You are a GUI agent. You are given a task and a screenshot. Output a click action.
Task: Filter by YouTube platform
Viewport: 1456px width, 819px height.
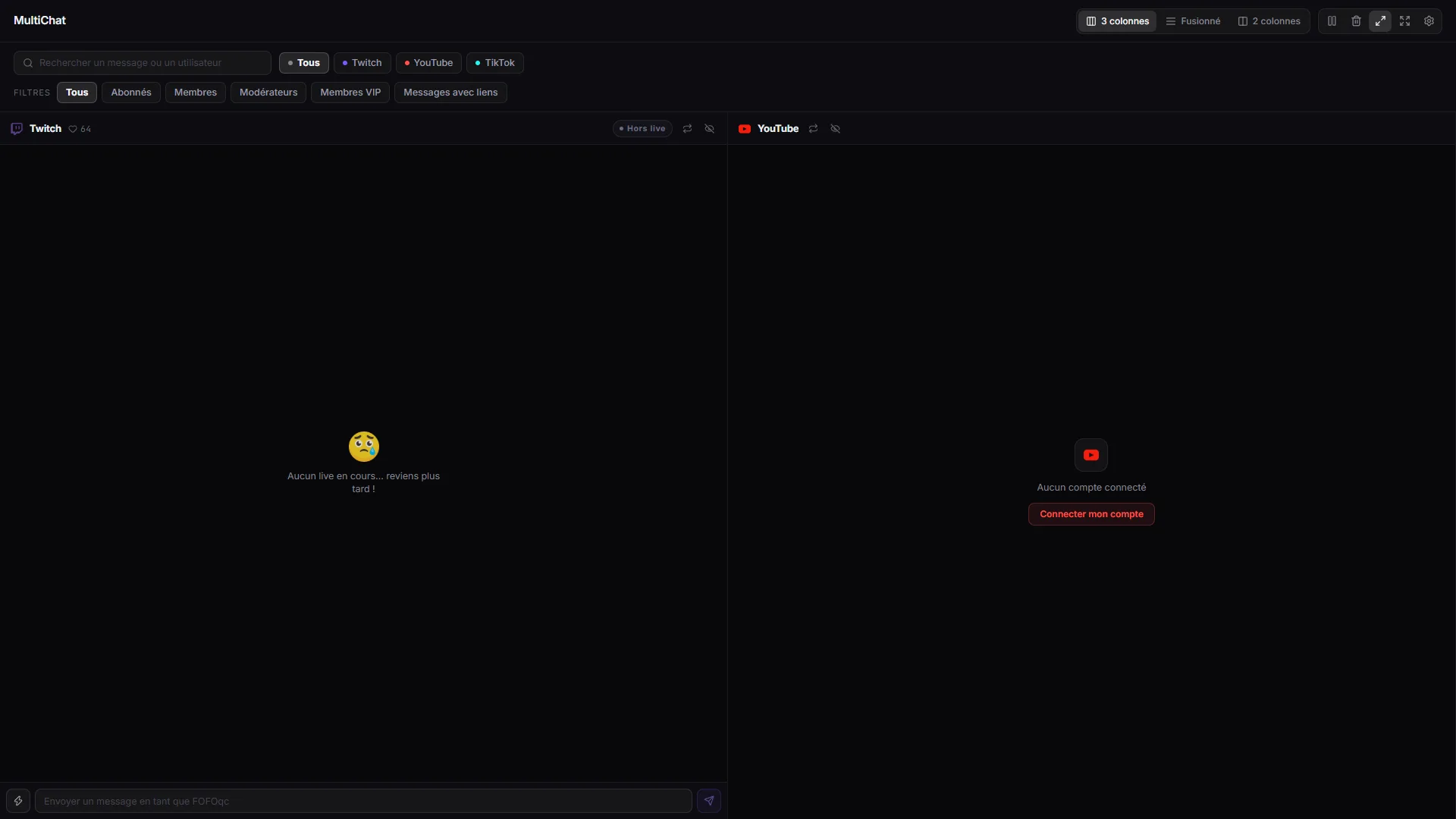428,63
